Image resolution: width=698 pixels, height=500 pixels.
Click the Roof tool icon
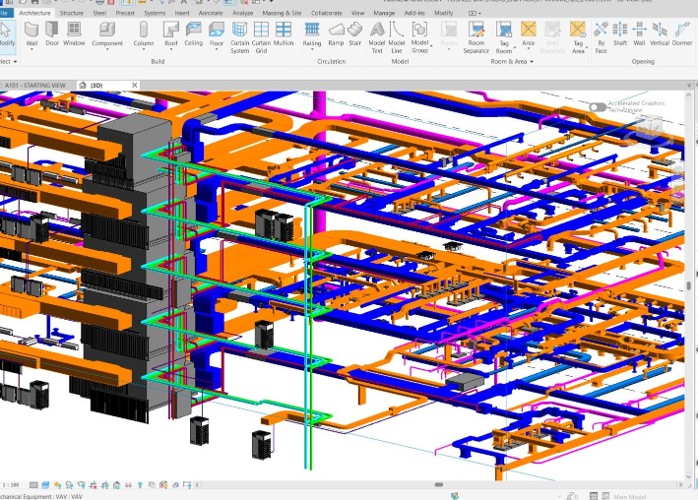click(x=171, y=30)
